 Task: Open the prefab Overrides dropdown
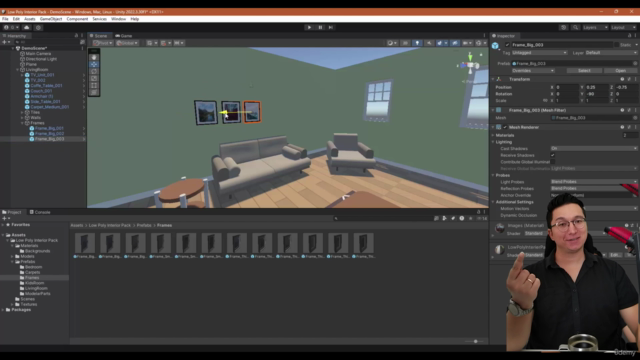click(x=533, y=71)
